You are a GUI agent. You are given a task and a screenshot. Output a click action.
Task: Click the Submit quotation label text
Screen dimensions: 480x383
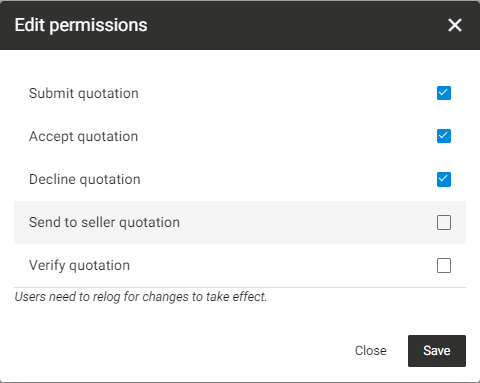[84, 93]
